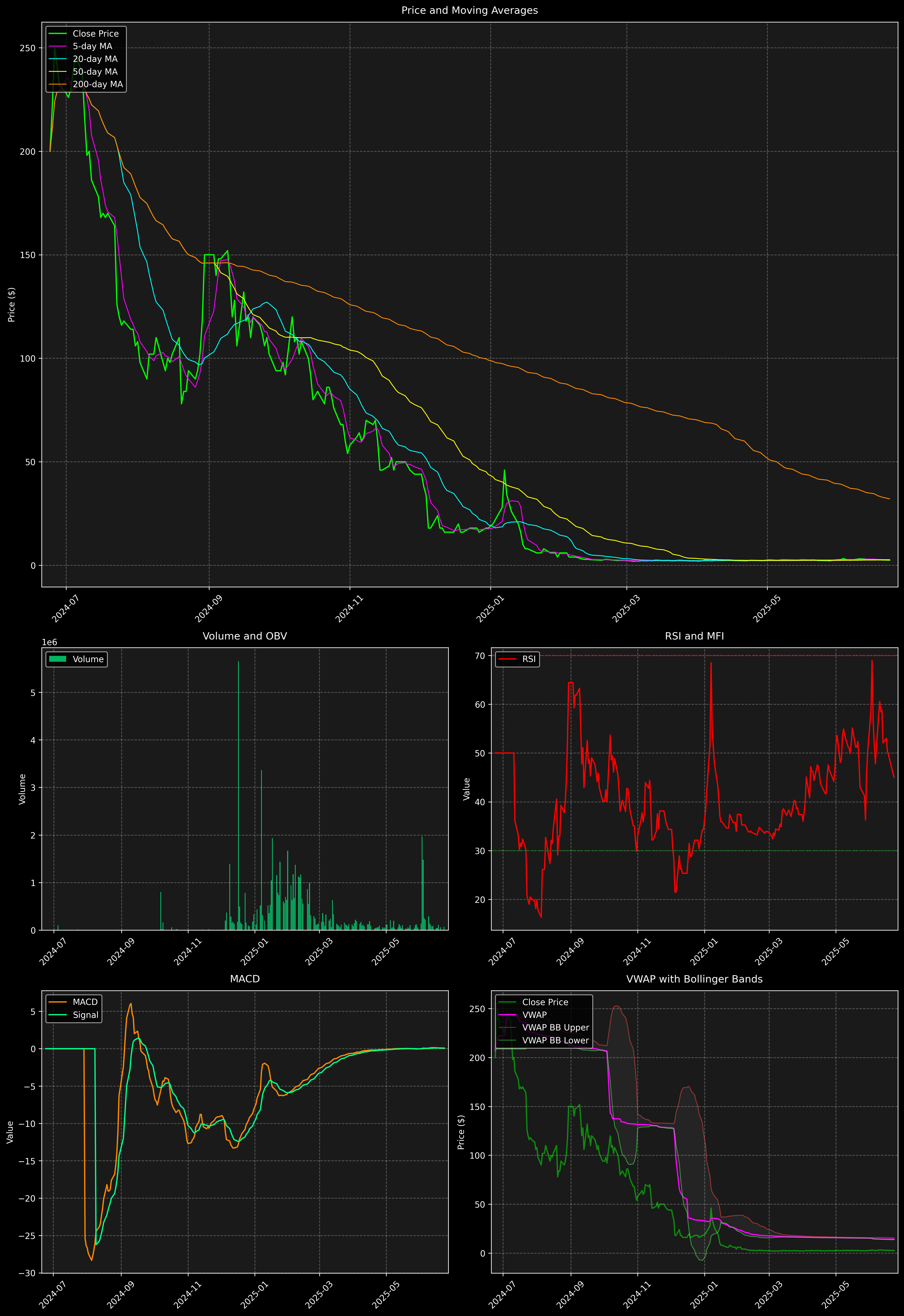Click the '2025-03' date tick on the top chart

point(627,609)
